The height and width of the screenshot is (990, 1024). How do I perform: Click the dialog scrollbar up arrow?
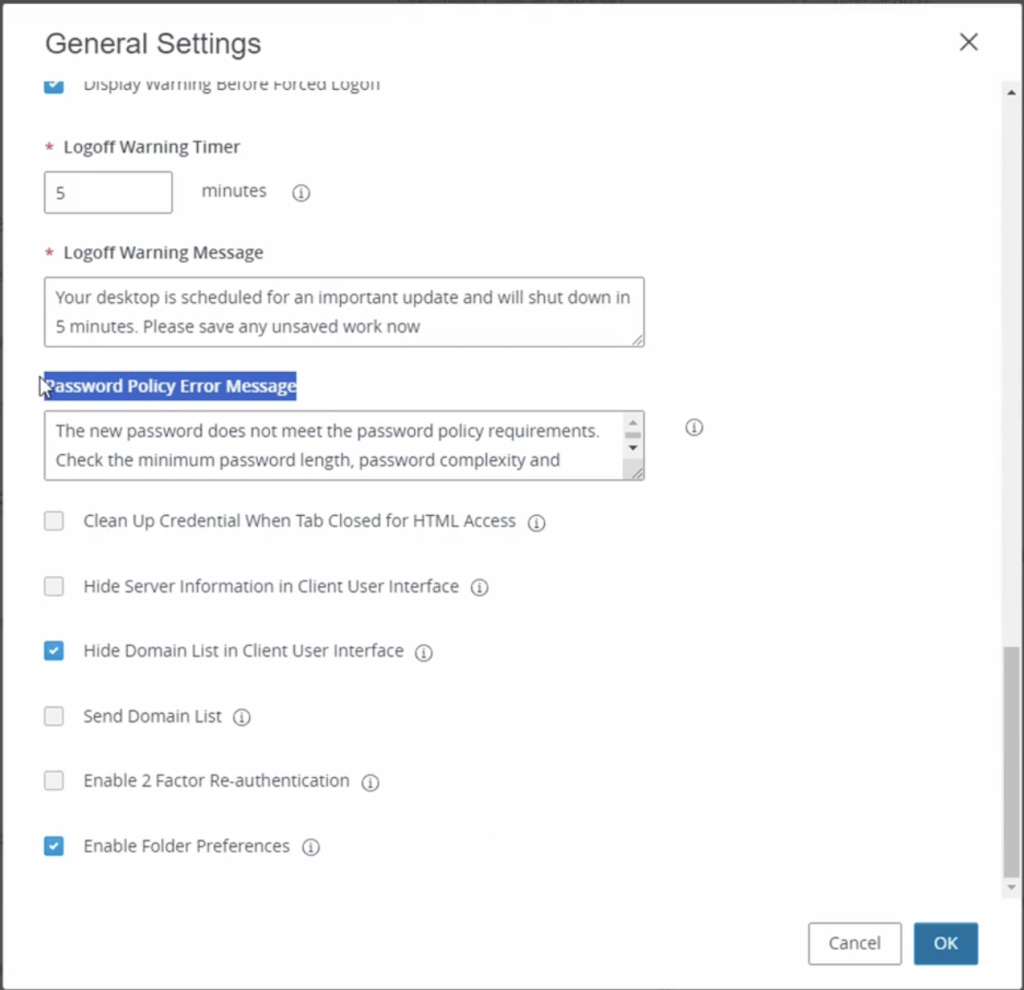(1011, 93)
